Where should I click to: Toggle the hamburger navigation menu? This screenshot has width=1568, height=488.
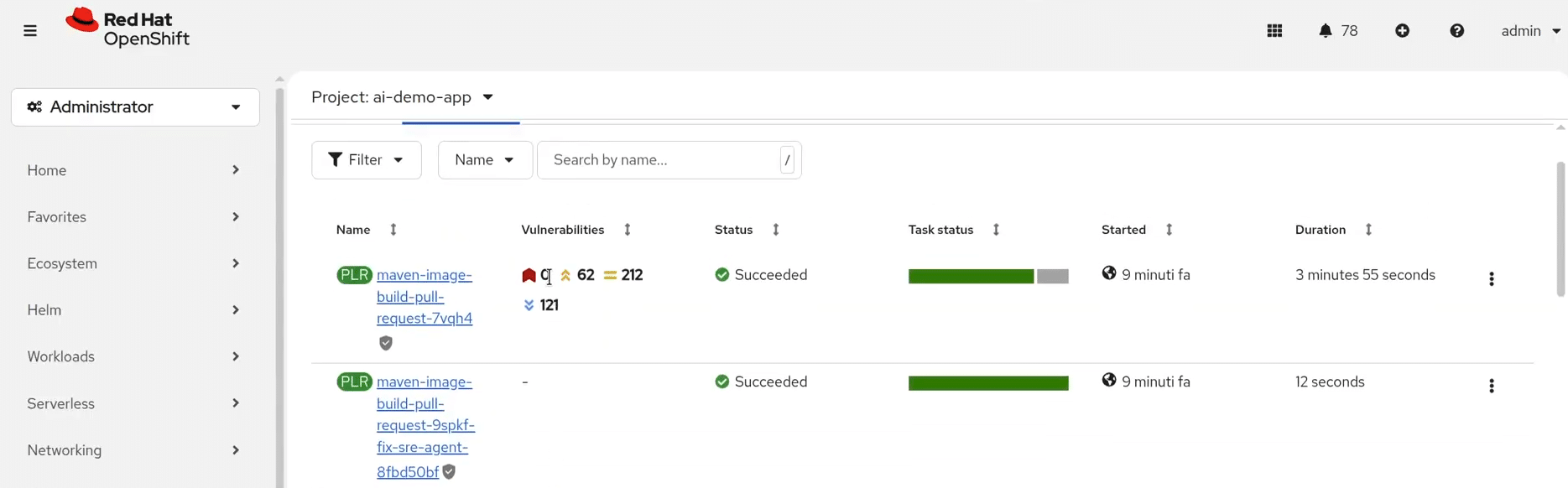(30, 31)
